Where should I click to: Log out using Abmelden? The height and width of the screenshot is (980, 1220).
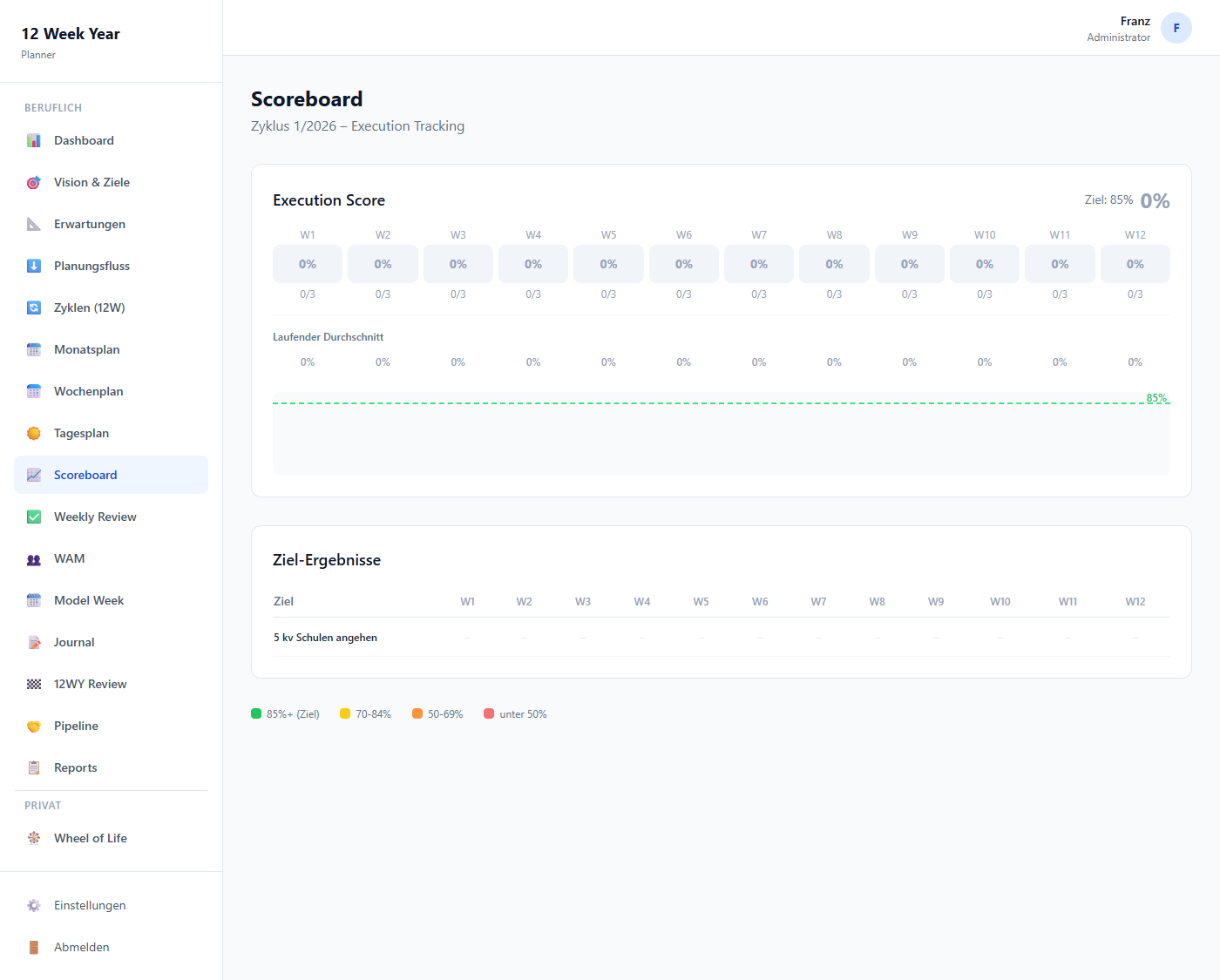point(81,947)
